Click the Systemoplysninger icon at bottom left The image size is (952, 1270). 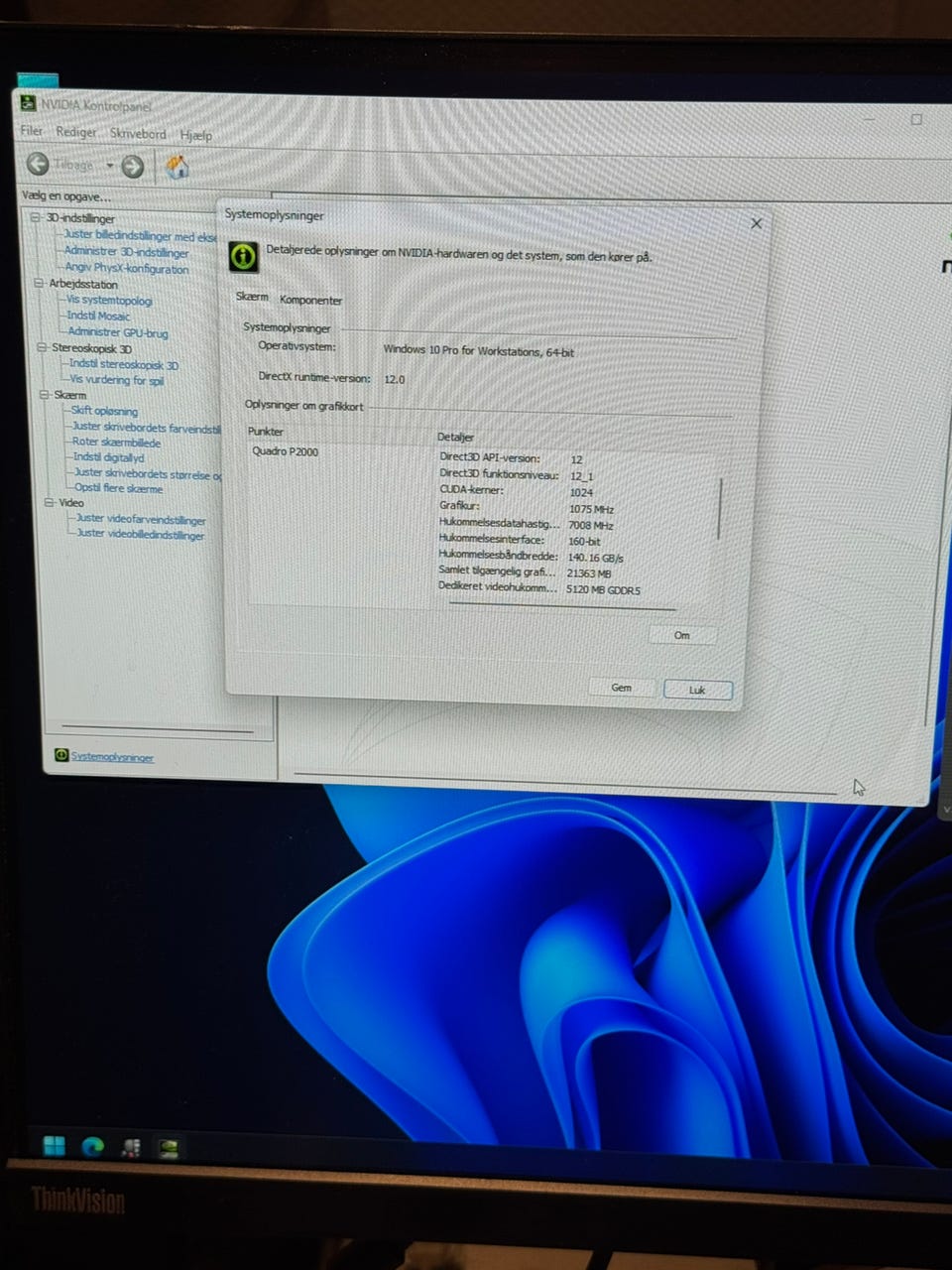(x=61, y=756)
